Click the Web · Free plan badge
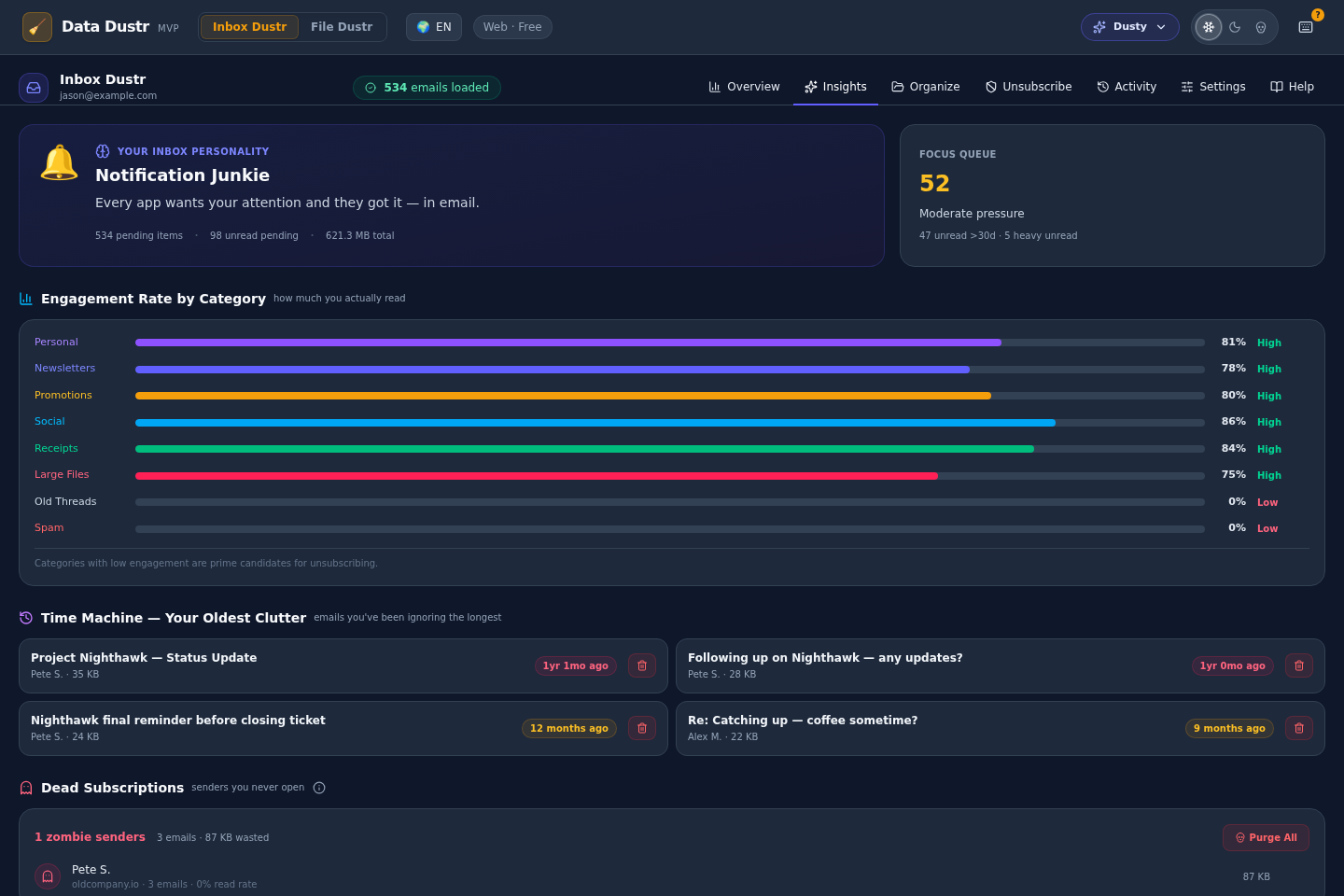The width and height of the screenshot is (1344, 896). point(512,27)
